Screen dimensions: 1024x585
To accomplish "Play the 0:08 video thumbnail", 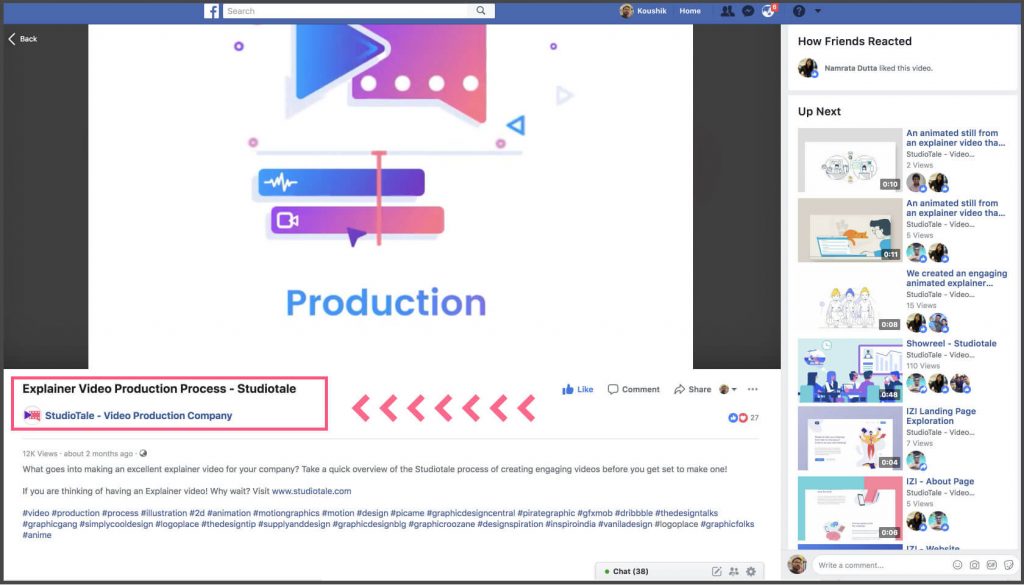I will tap(850, 300).
